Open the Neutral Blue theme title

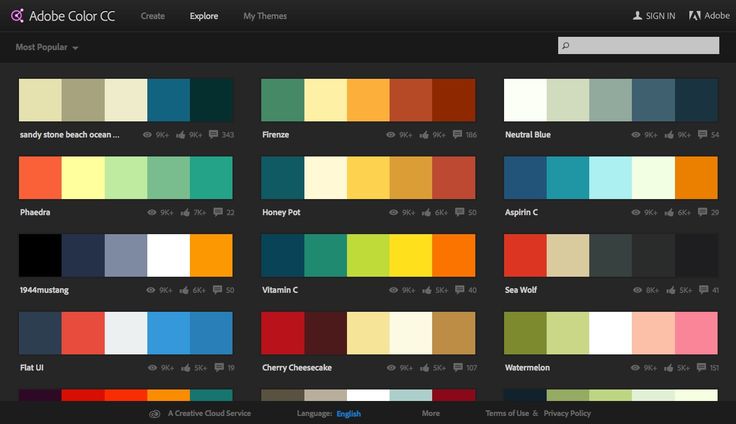click(x=528, y=135)
